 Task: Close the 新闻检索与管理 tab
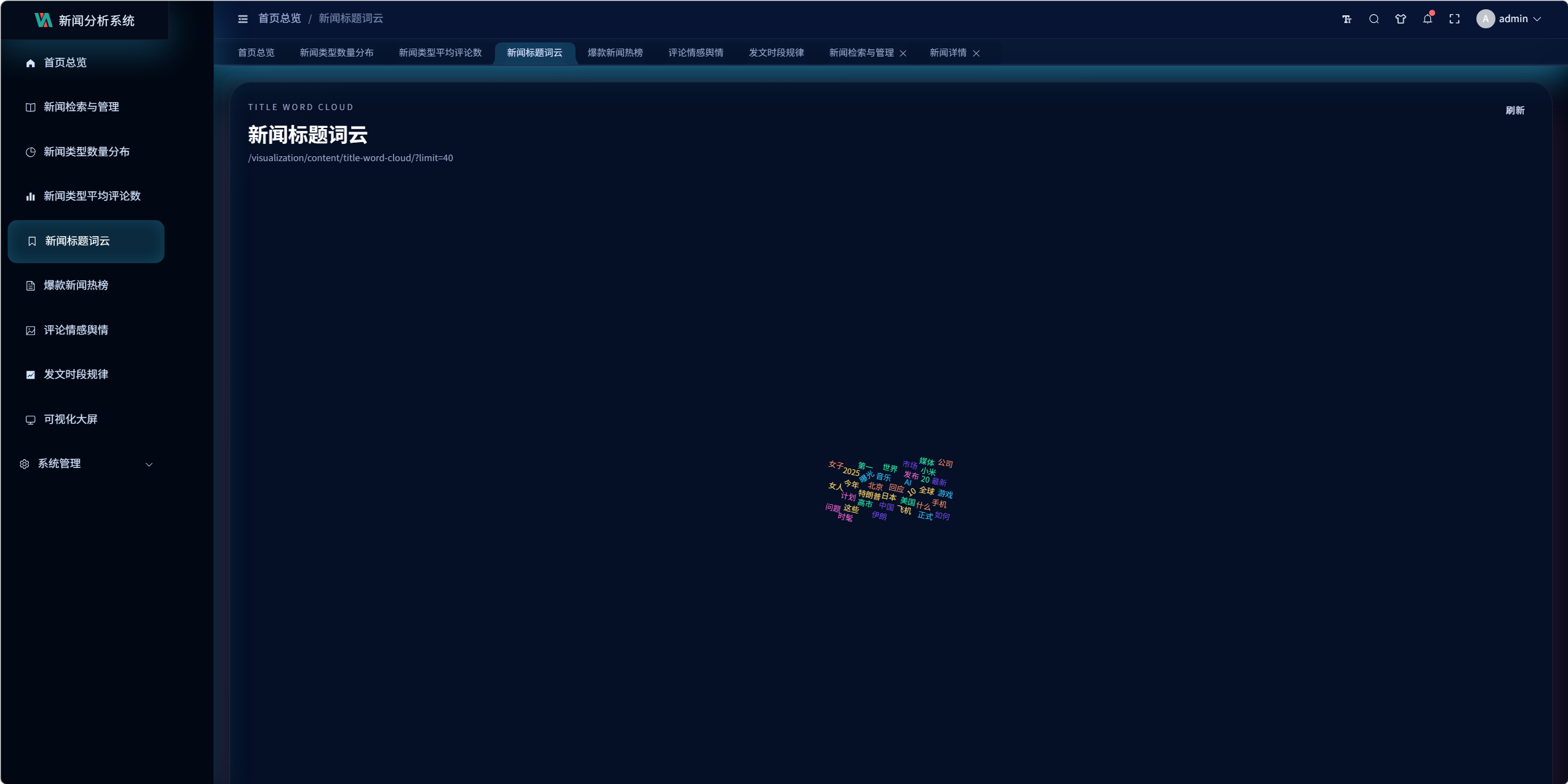click(903, 53)
